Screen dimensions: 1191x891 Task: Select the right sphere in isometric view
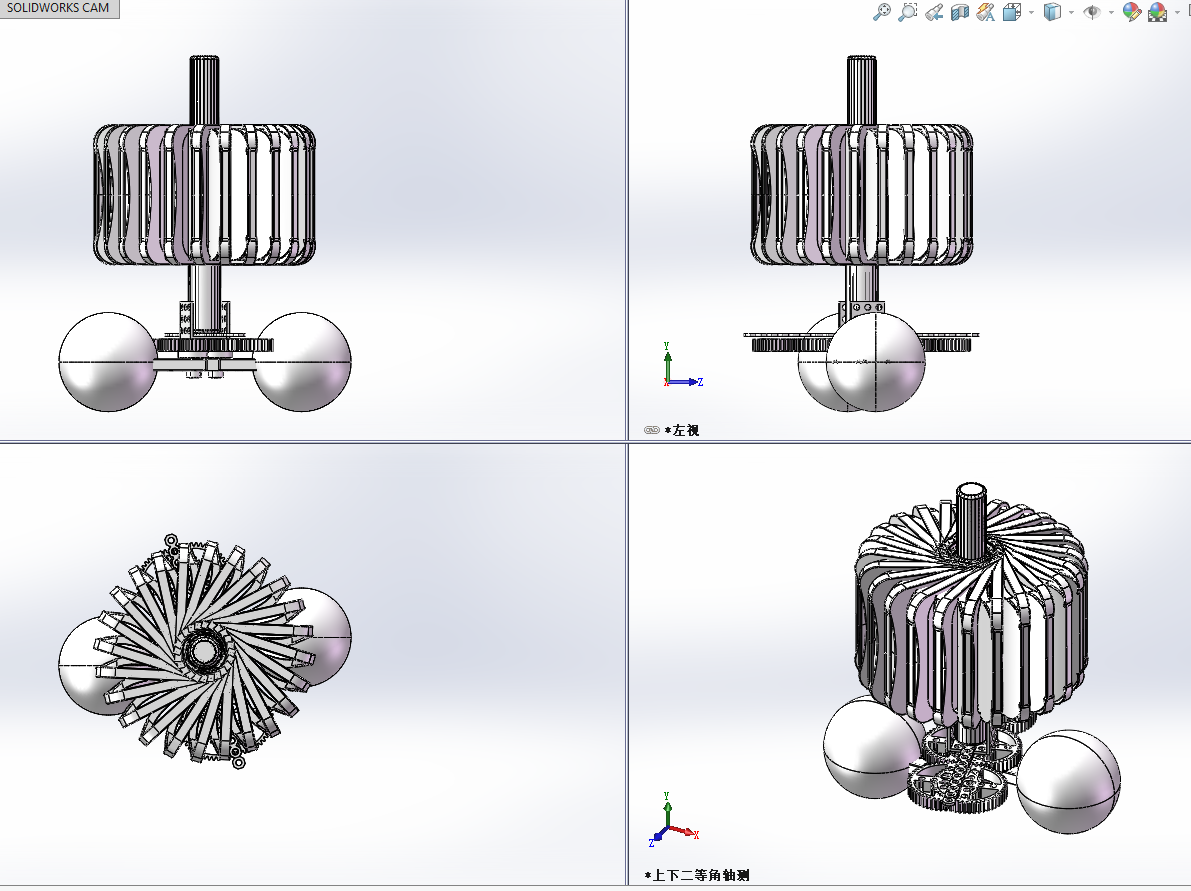pos(1068,782)
